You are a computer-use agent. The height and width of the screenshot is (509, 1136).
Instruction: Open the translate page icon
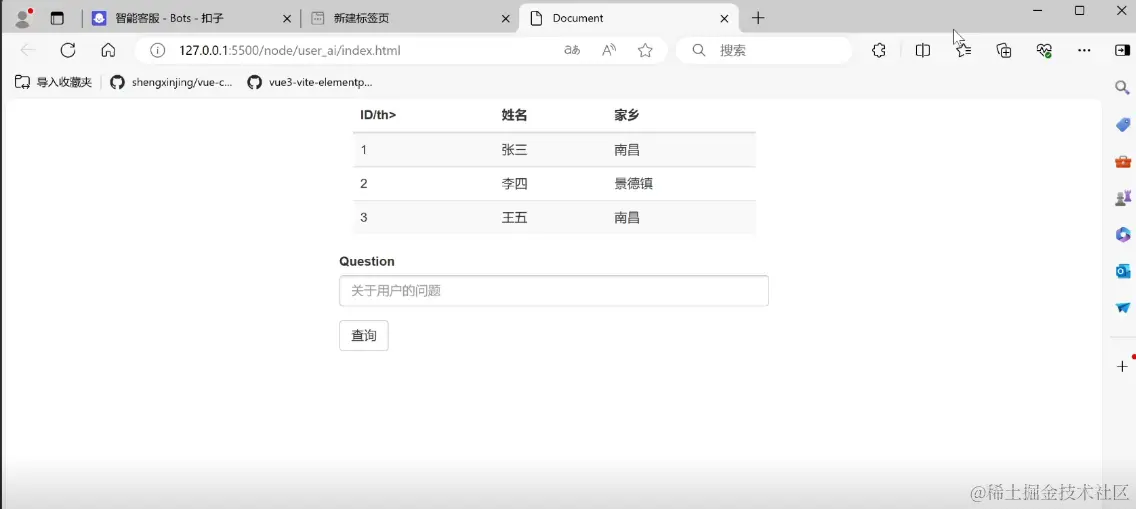click(572, 50)
